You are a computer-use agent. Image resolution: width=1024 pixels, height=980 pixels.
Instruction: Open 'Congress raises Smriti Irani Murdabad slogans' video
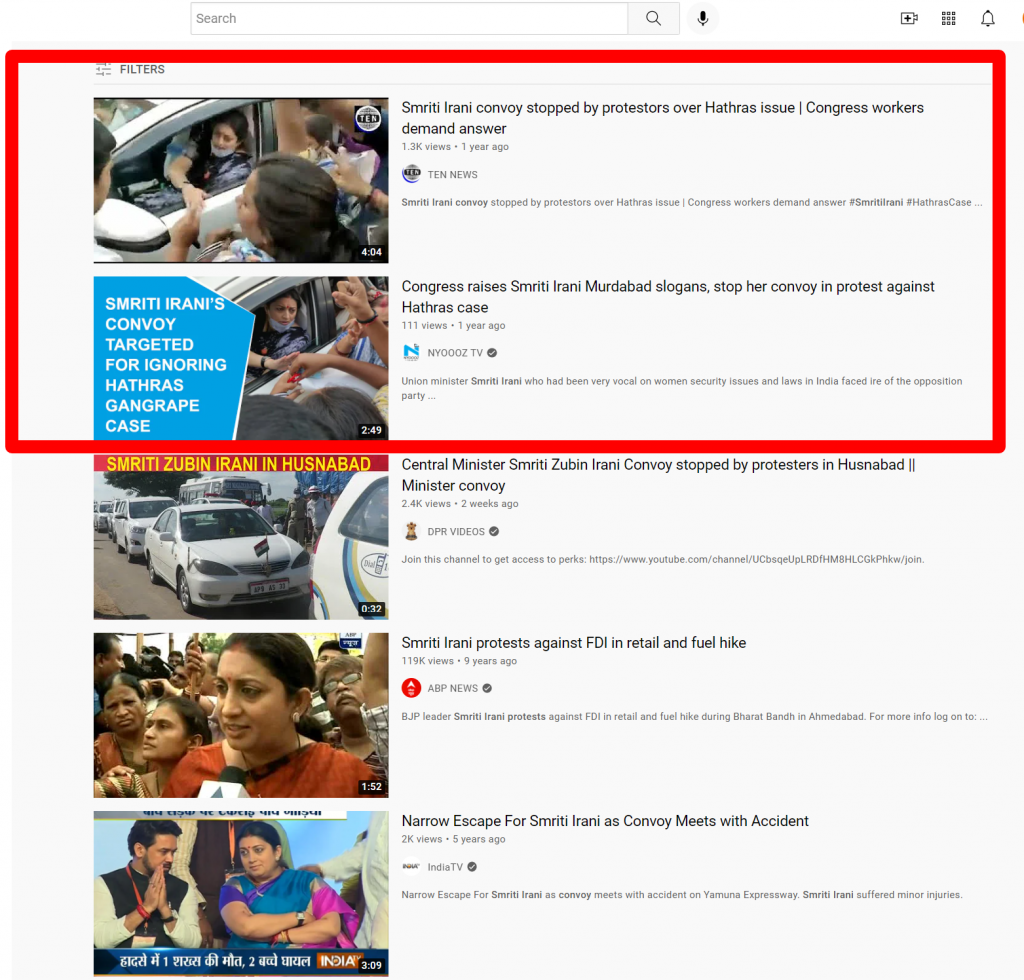tap(668, 296)
